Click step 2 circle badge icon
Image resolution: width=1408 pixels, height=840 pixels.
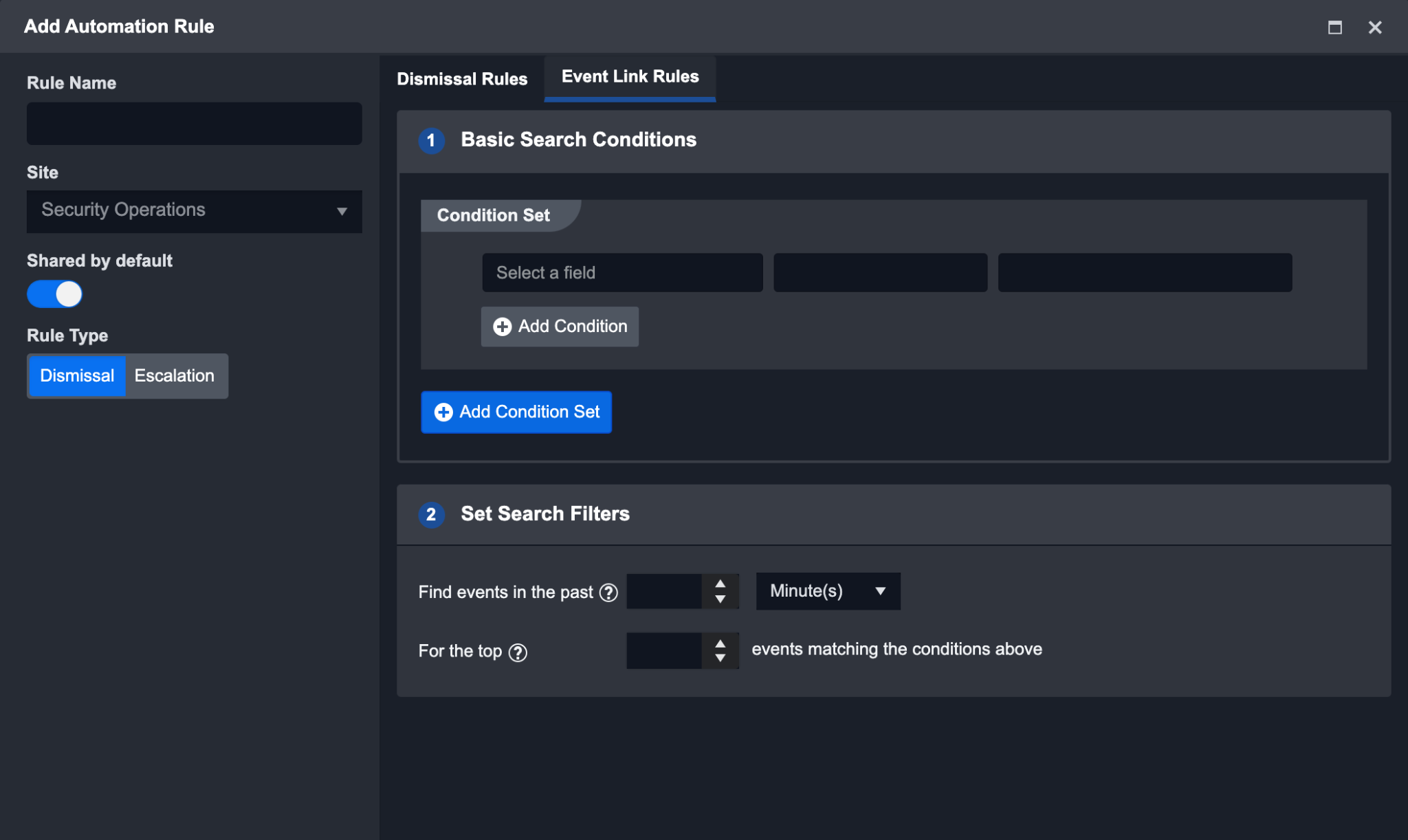pyautogui.click(x=431, y=514)
